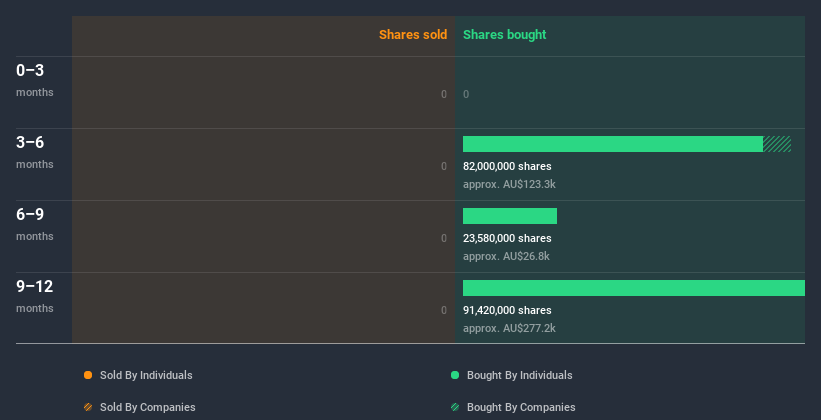Click the green Bought By Individuals dot
Viewport: 821px width, 420px height.
click(x=455, y=375)
